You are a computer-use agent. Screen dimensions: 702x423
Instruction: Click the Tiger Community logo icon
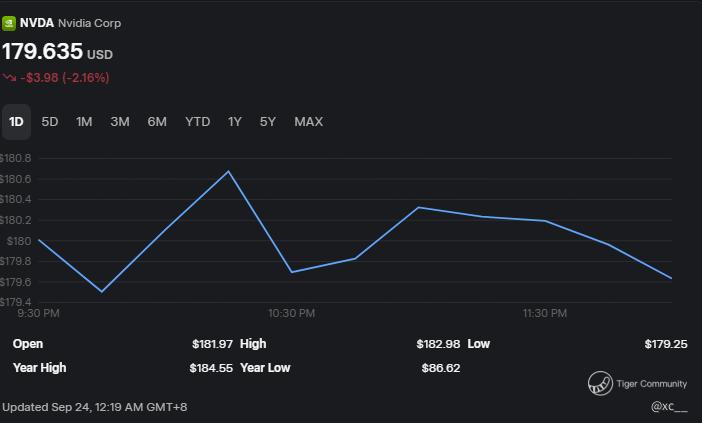[600, 383]
